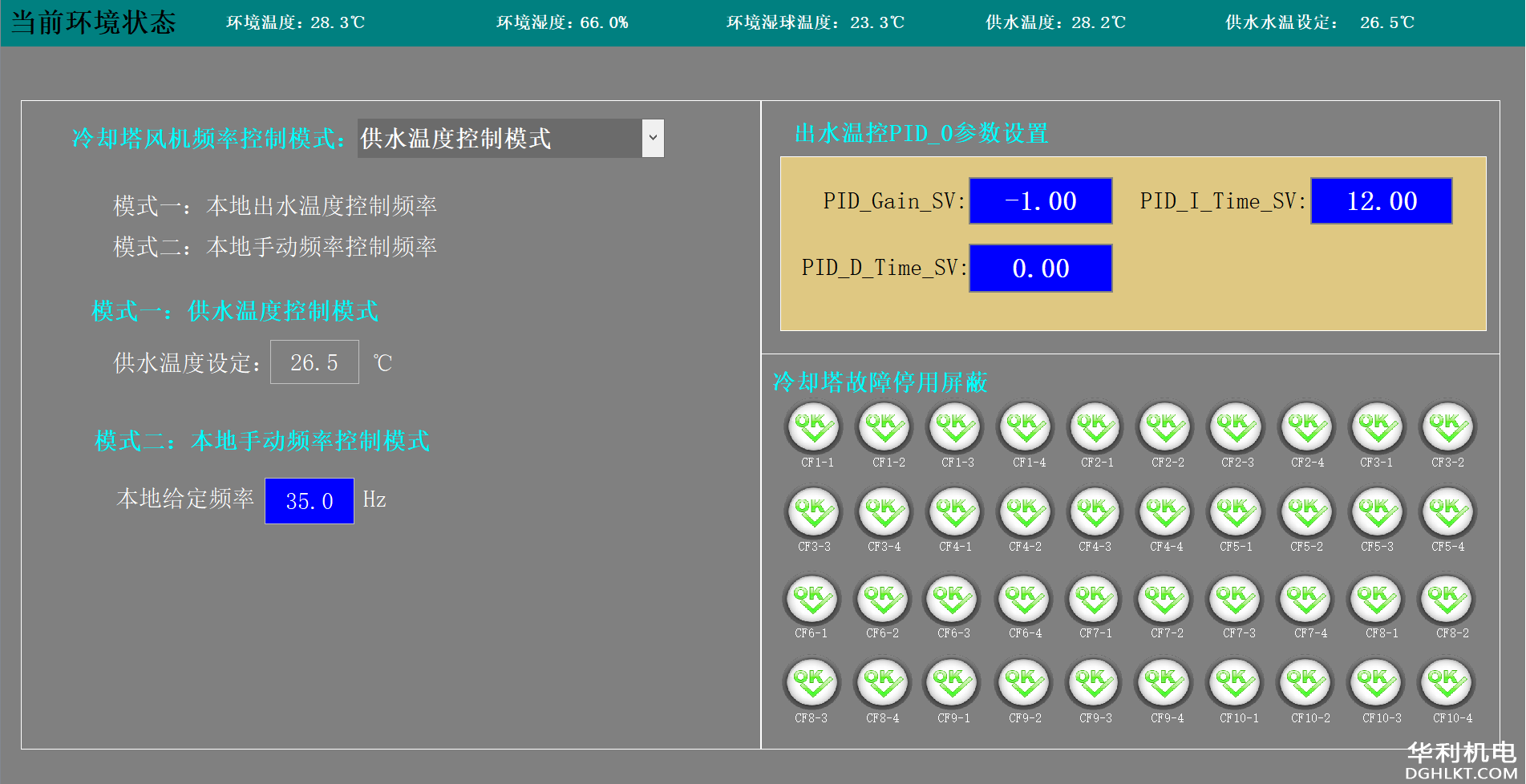The image size is (1526, 784).
Task: Toggle the CF9-1 tower fault shield
Action: (x=952, y=684)
